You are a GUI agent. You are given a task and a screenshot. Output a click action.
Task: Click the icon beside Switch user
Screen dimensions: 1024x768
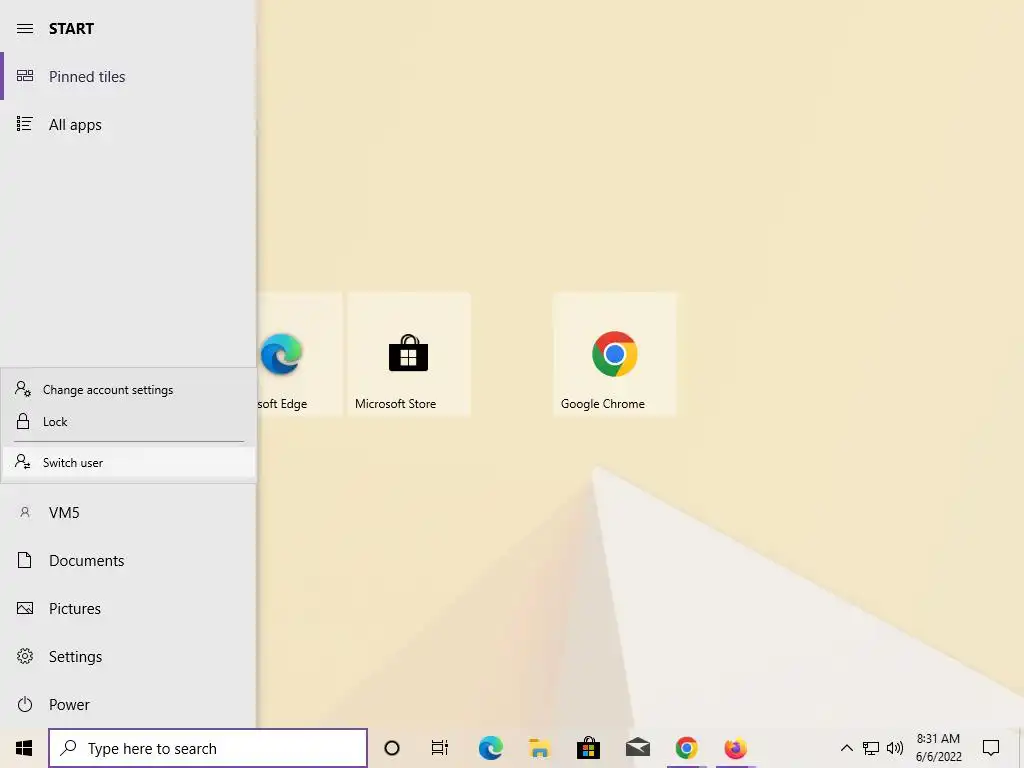pyautogui.click(x=23, y=462)
